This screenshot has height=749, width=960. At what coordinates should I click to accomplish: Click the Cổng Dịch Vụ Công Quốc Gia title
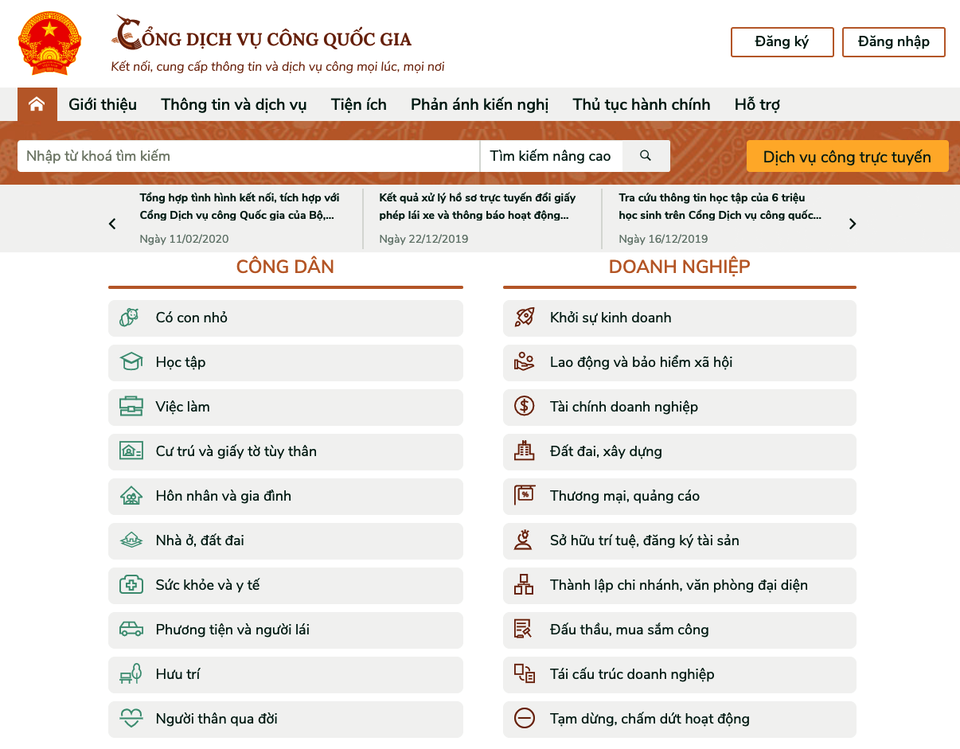(263, 35)
